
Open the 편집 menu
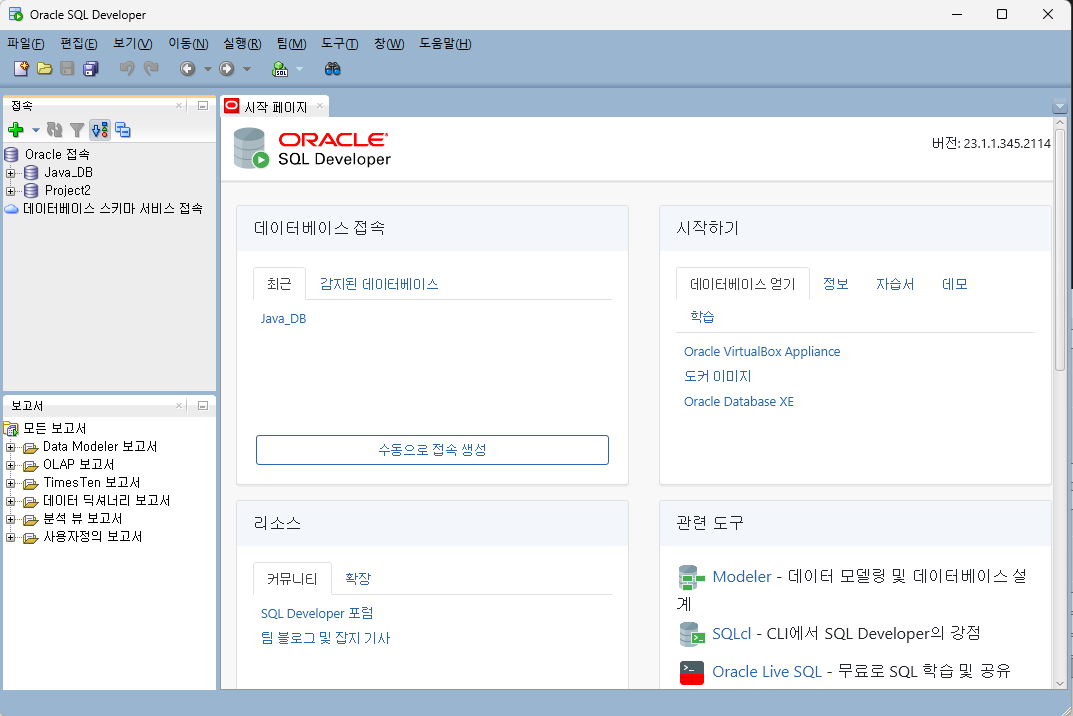tap(79, 44)
